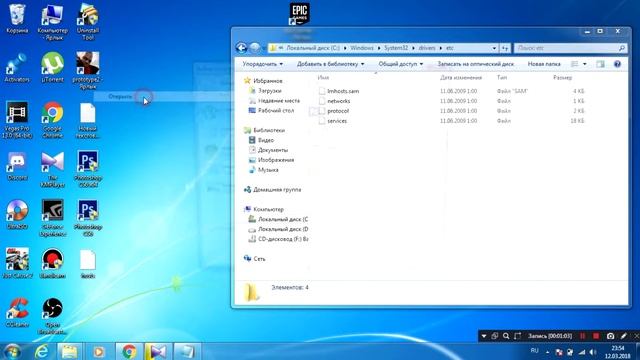Open the Organize dropdown menu
The height and width of the screenshot is (360, 640).
tap(262, 64)
